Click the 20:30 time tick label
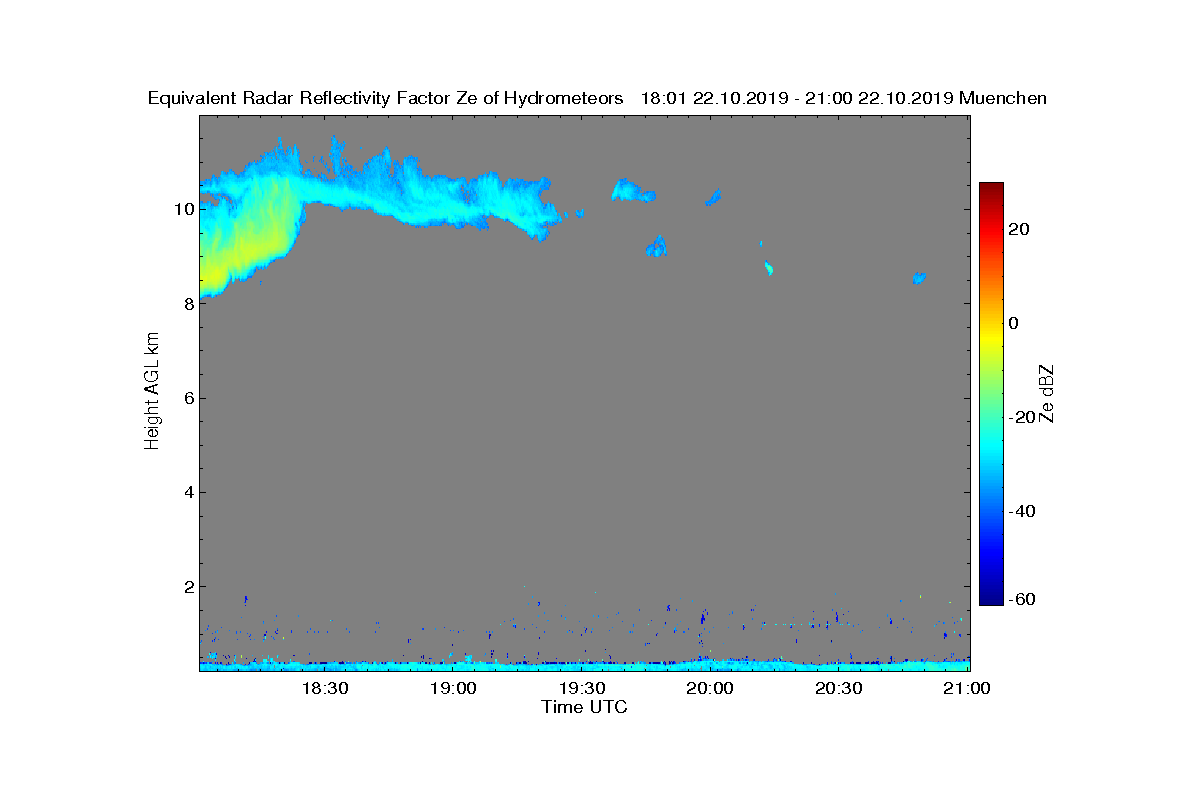Viewport: 1200px width, 800px height. coord(839,689)
